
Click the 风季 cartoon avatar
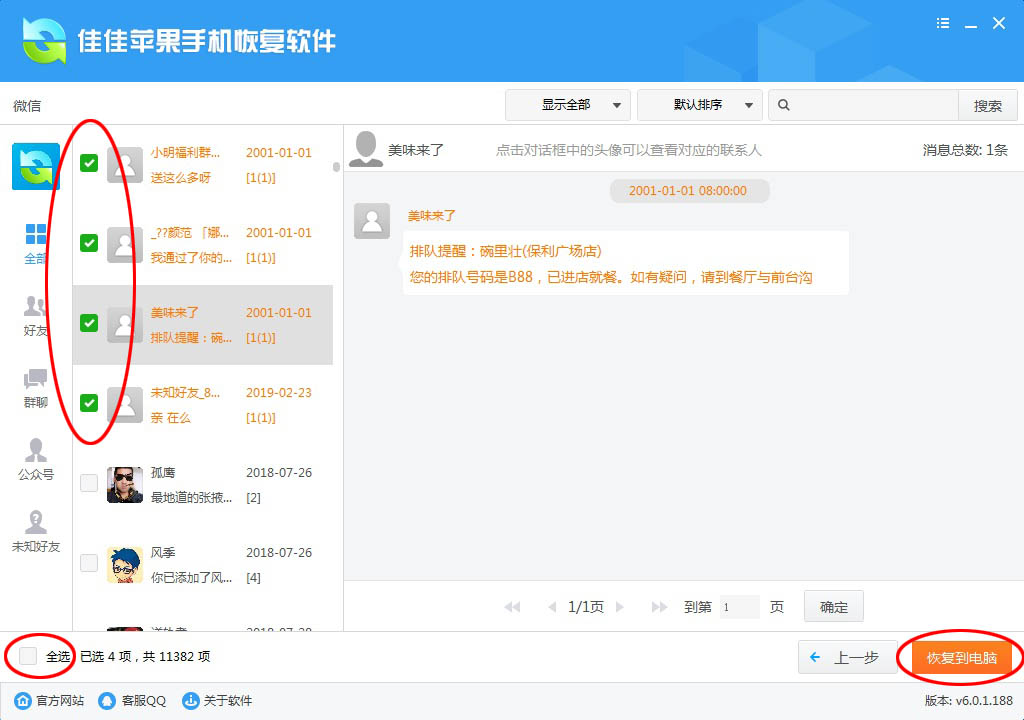pyautogui.click(x=125, y=565)
